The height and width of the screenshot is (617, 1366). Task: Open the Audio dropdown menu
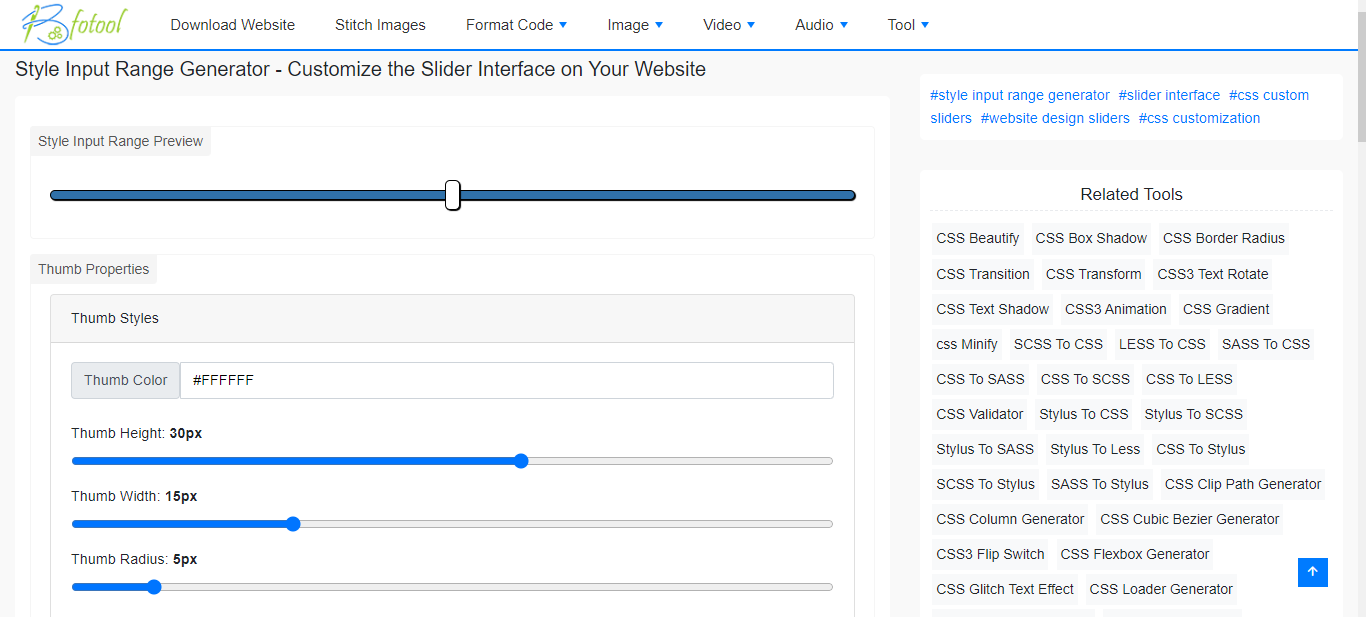pyautogui.click(x=821, y=25)
